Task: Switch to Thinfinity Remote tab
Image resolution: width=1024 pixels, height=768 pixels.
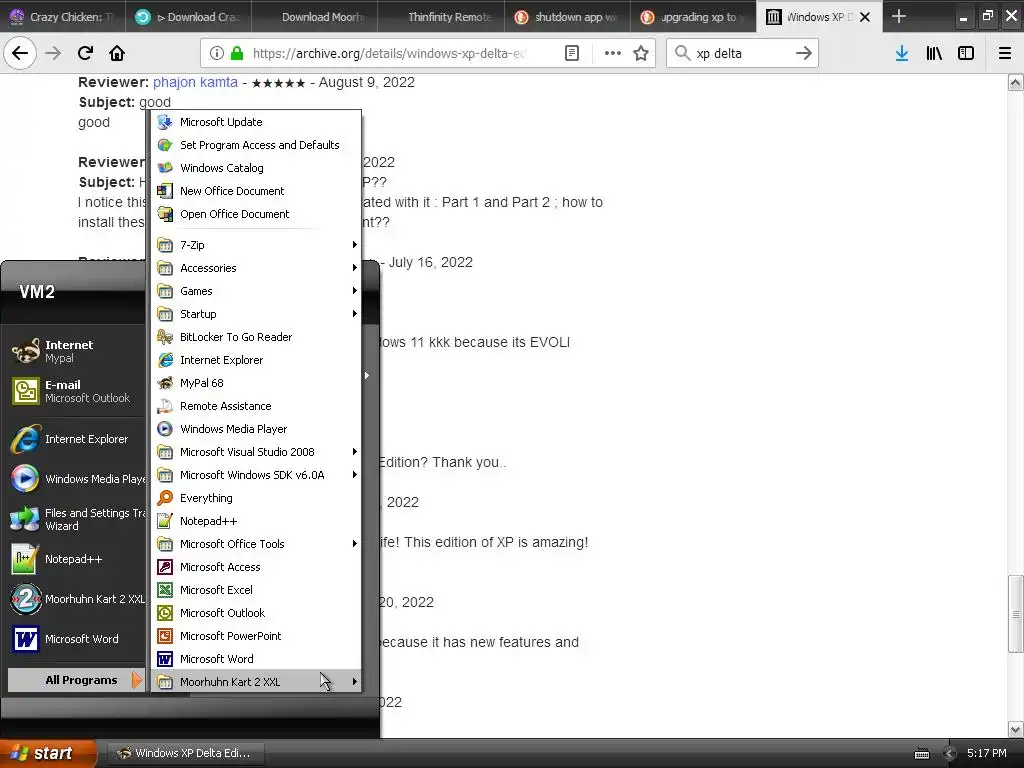Action: coord(441,17)
